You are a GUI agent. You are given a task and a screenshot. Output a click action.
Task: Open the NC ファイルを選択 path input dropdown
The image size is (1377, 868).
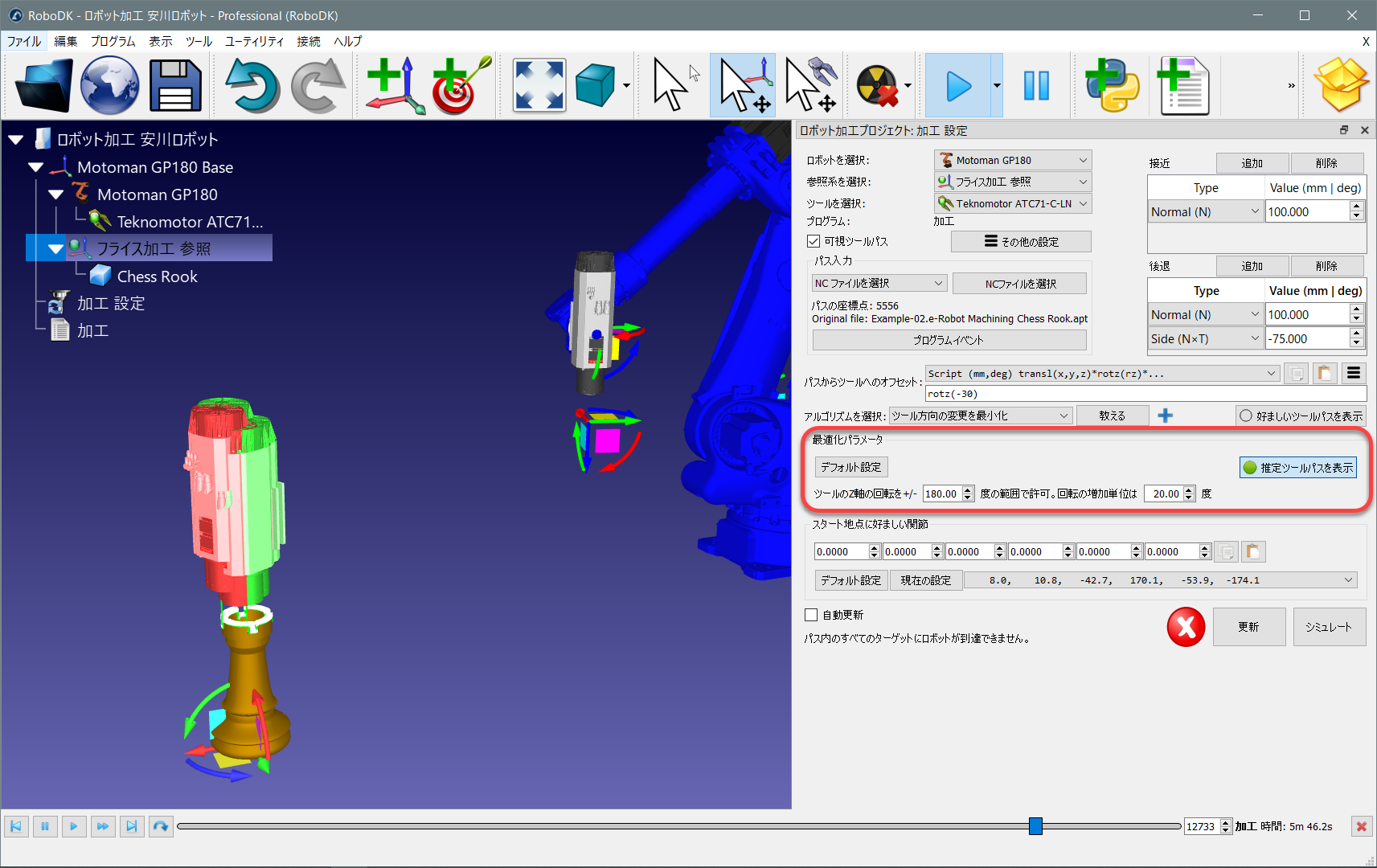[x=879, y=283]
